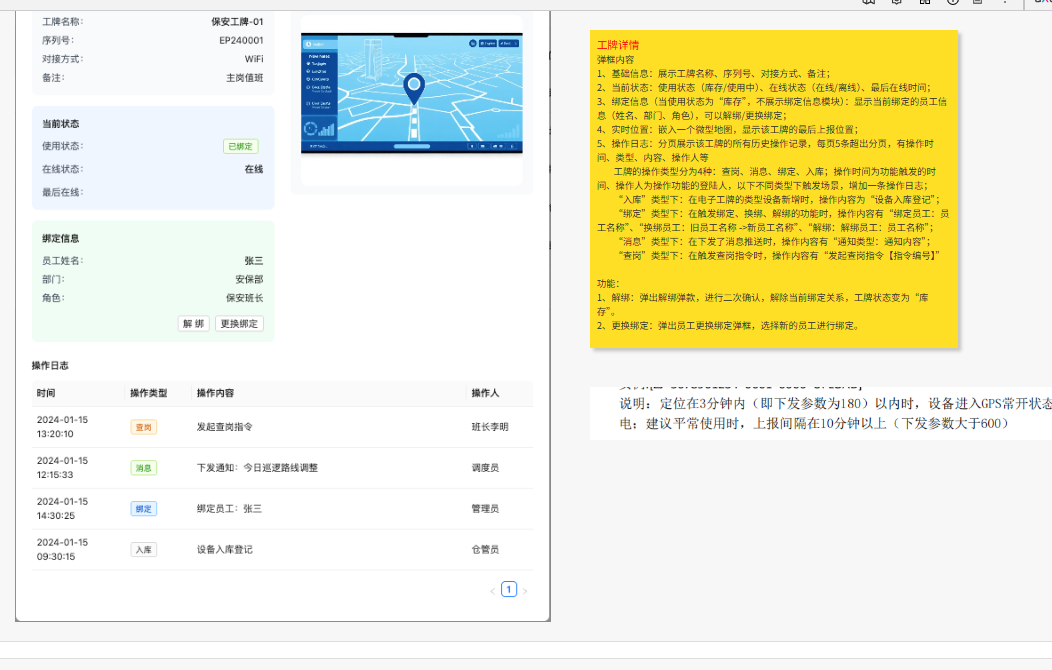Click operator 仓管员
The width and height of the screenshot is (1052, 670).
(485, 549)
